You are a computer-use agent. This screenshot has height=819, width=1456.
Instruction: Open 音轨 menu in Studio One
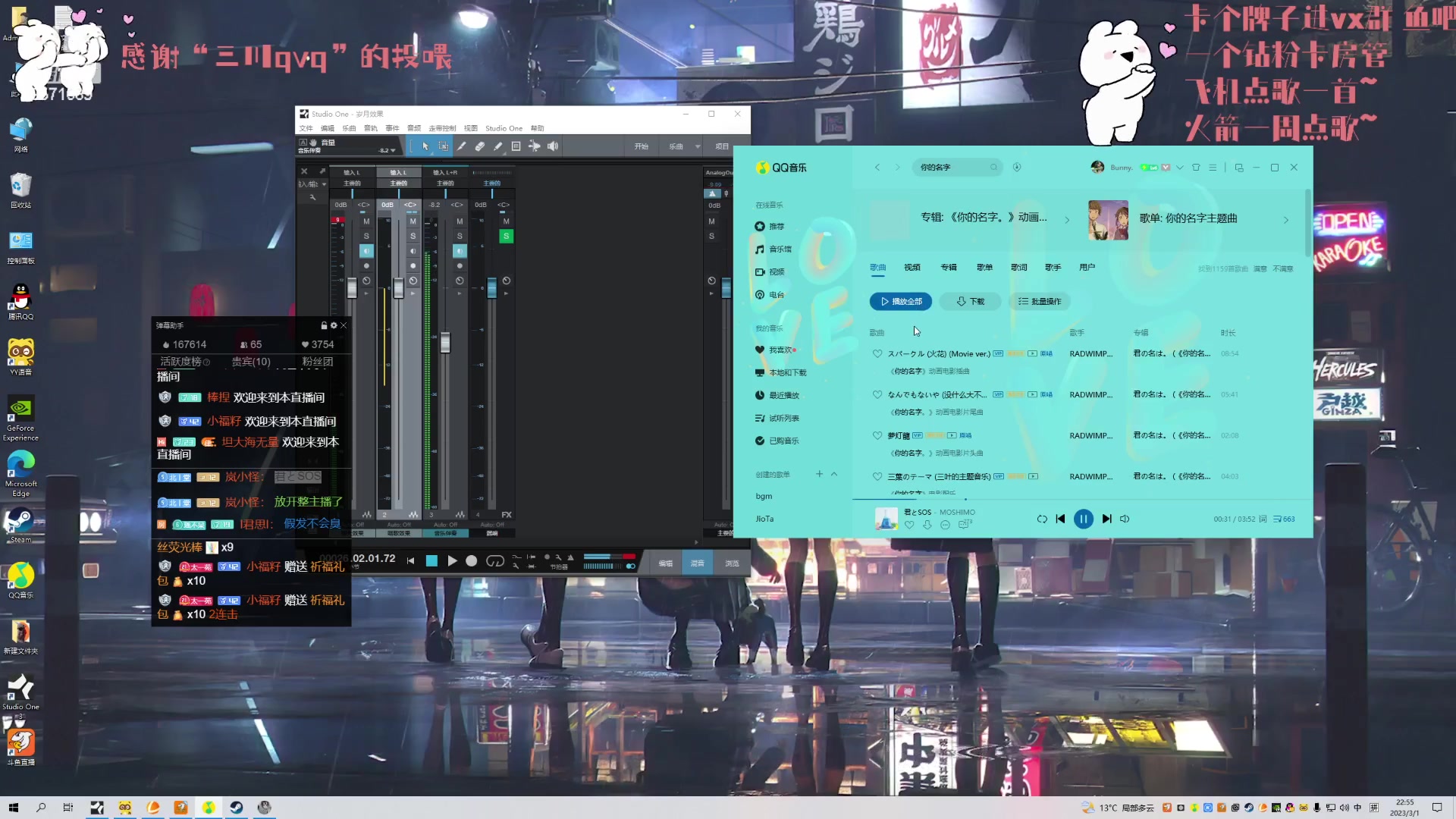click(371, 128)
